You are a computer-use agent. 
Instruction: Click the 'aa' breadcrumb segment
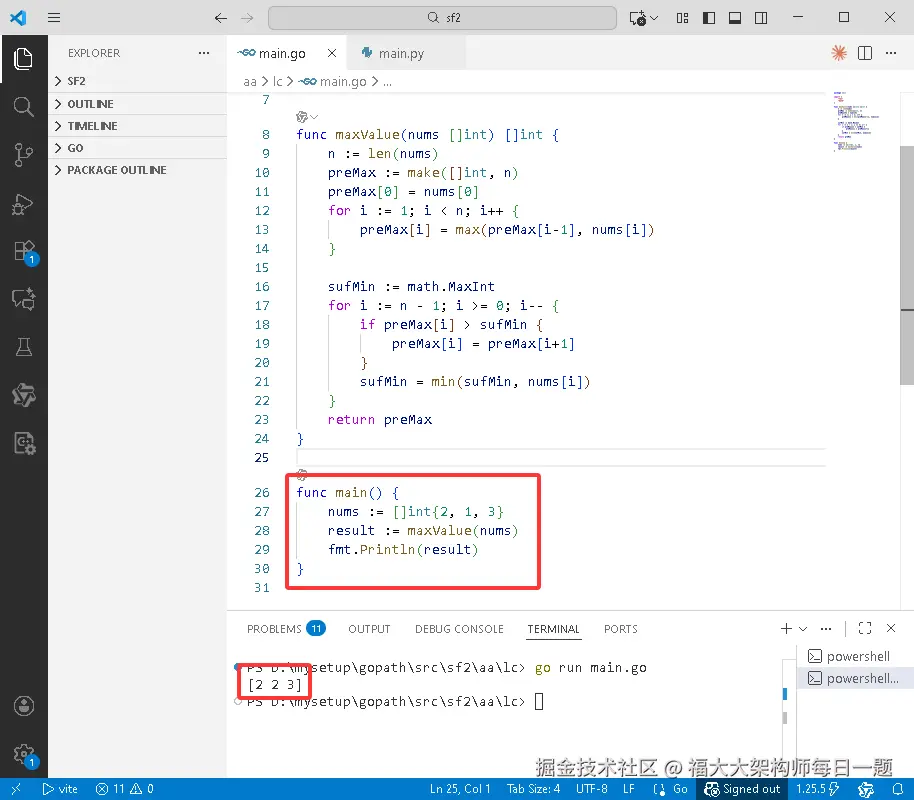249,82
